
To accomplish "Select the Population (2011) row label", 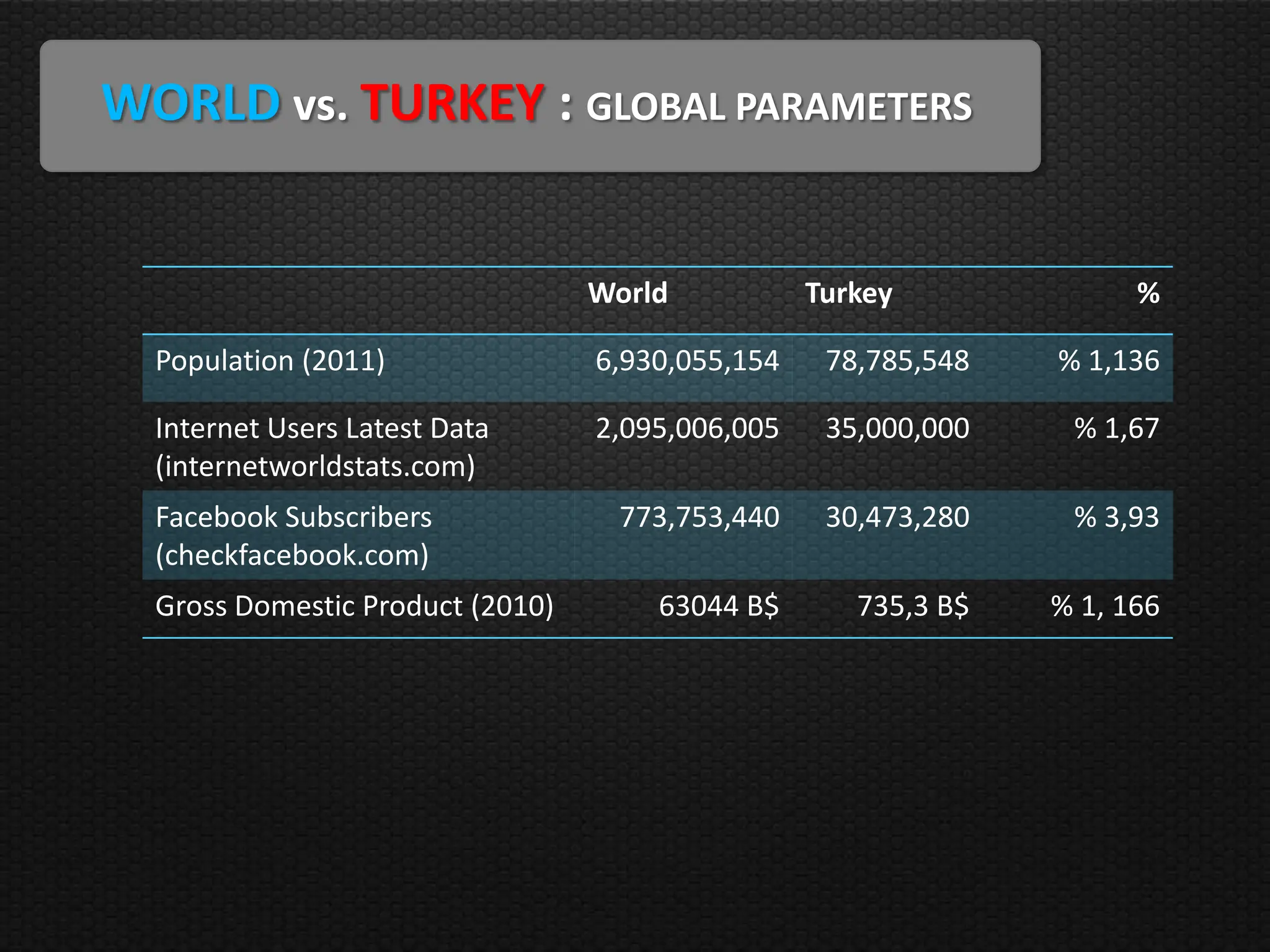I will [x=270, y=361].
